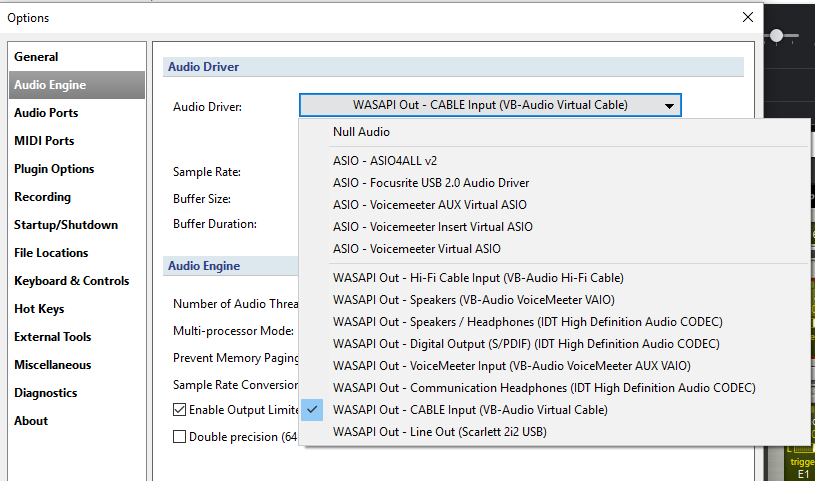Screen dimensions: 815x481
Task: Collapse the Audio Driver dropdown arrow
Action: 669,106
